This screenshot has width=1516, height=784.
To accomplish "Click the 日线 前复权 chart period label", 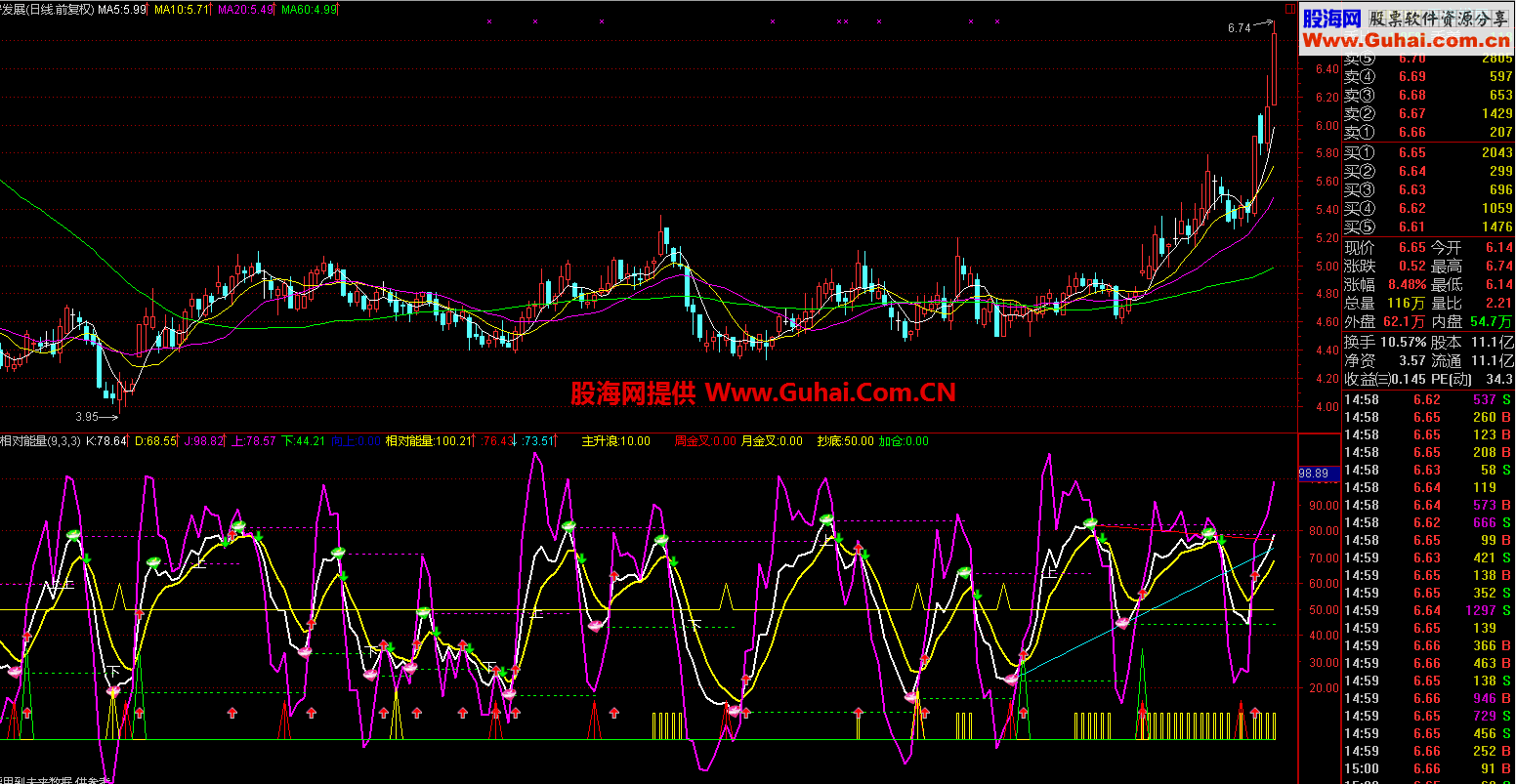I will (60, 9).
